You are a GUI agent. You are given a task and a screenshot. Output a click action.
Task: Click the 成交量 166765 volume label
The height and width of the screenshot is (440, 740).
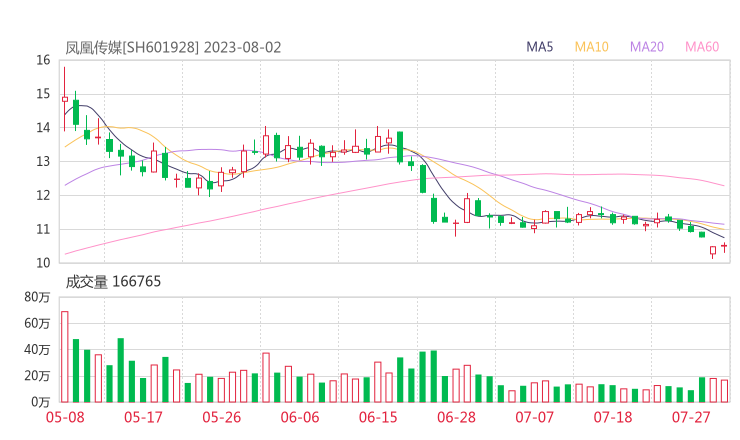pos(113,282)
